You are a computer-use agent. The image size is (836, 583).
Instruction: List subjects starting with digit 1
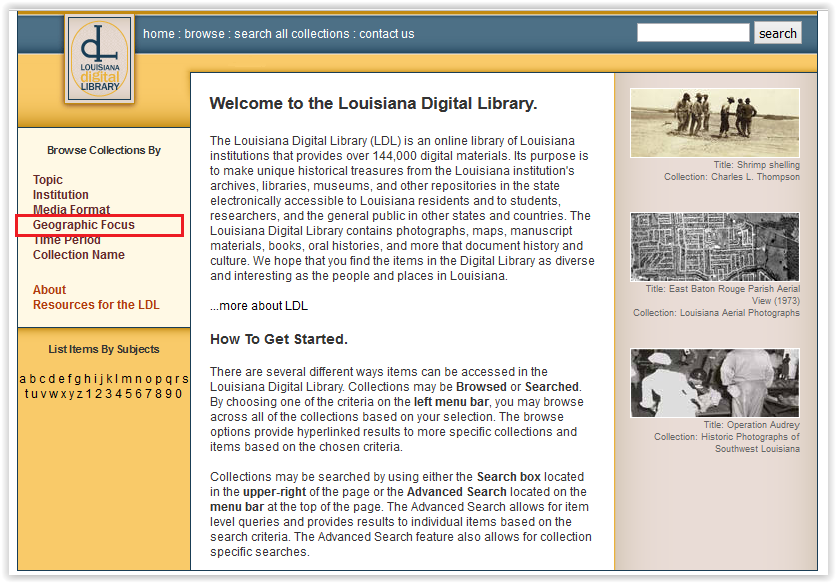[x=89, y=394]
